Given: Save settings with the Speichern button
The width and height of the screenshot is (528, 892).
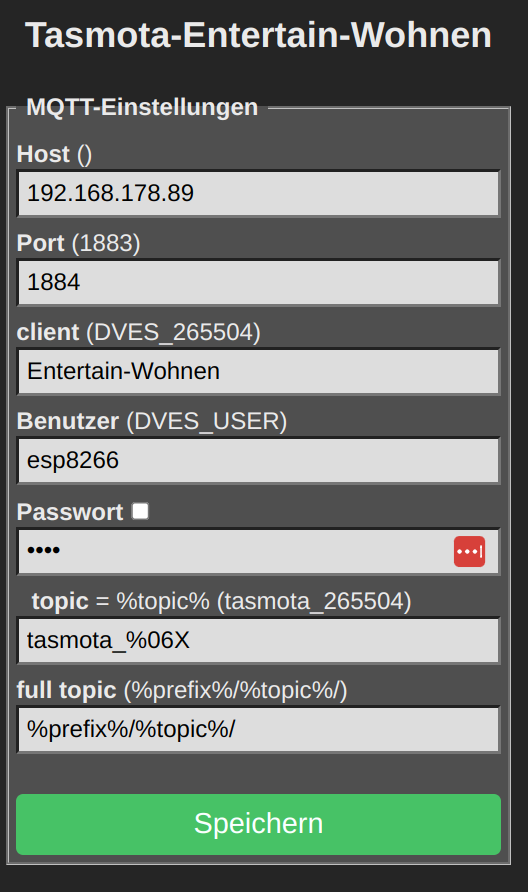Looking at the screenshot, I should (258, 824).
